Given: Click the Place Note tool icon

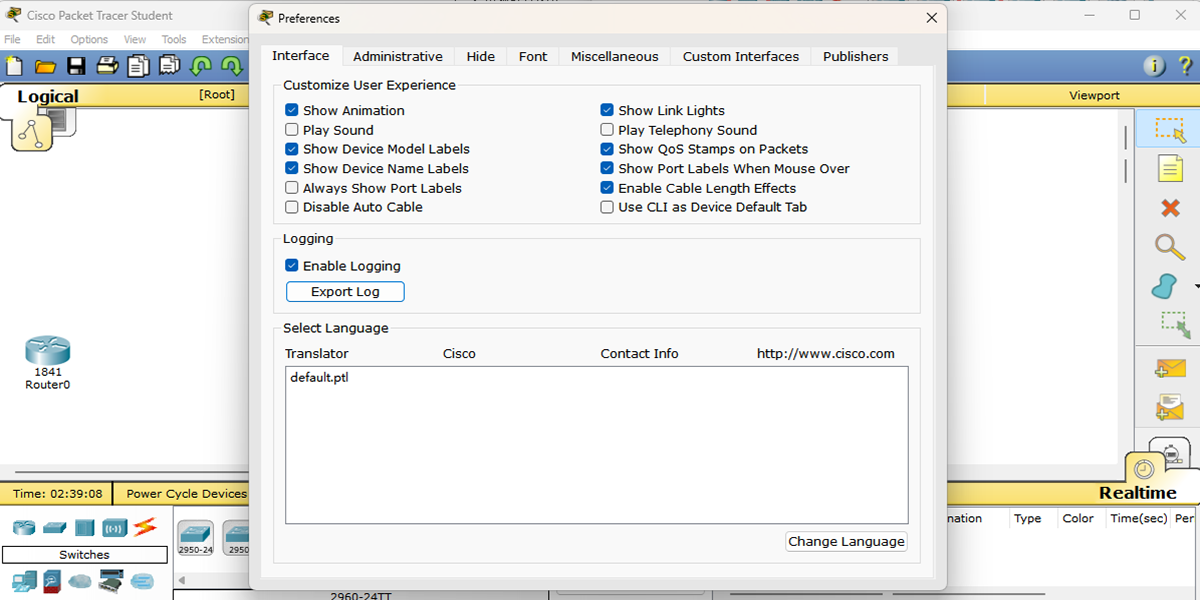Looking at the screenshot, I should point(1170,169).
